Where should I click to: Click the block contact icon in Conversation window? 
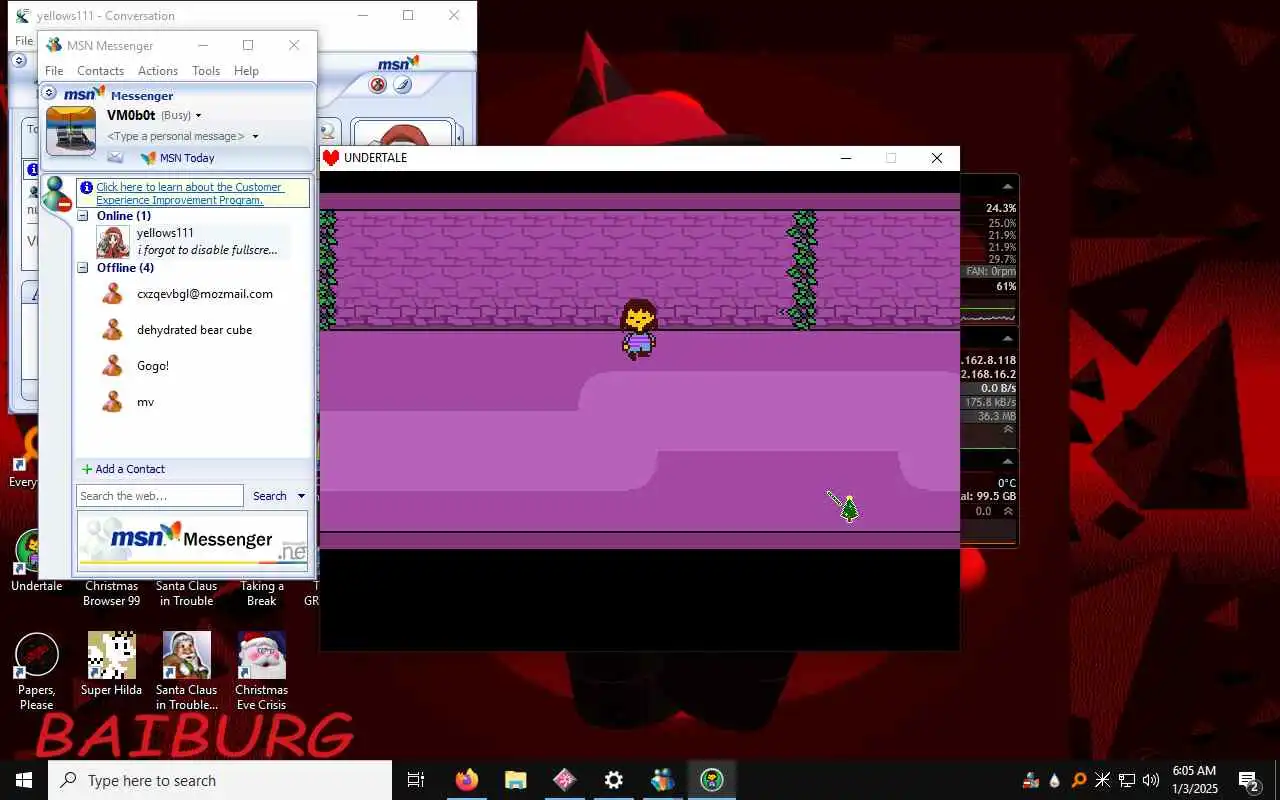(x=378, y=85)
